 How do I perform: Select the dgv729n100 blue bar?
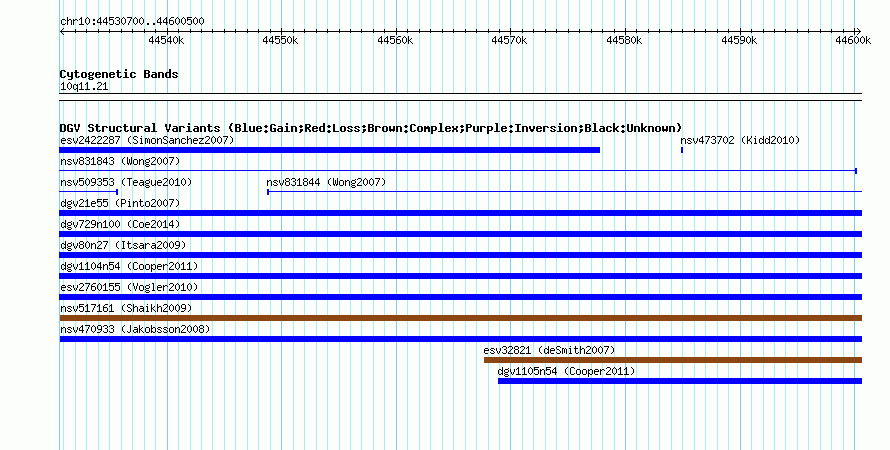click(461, 234)
